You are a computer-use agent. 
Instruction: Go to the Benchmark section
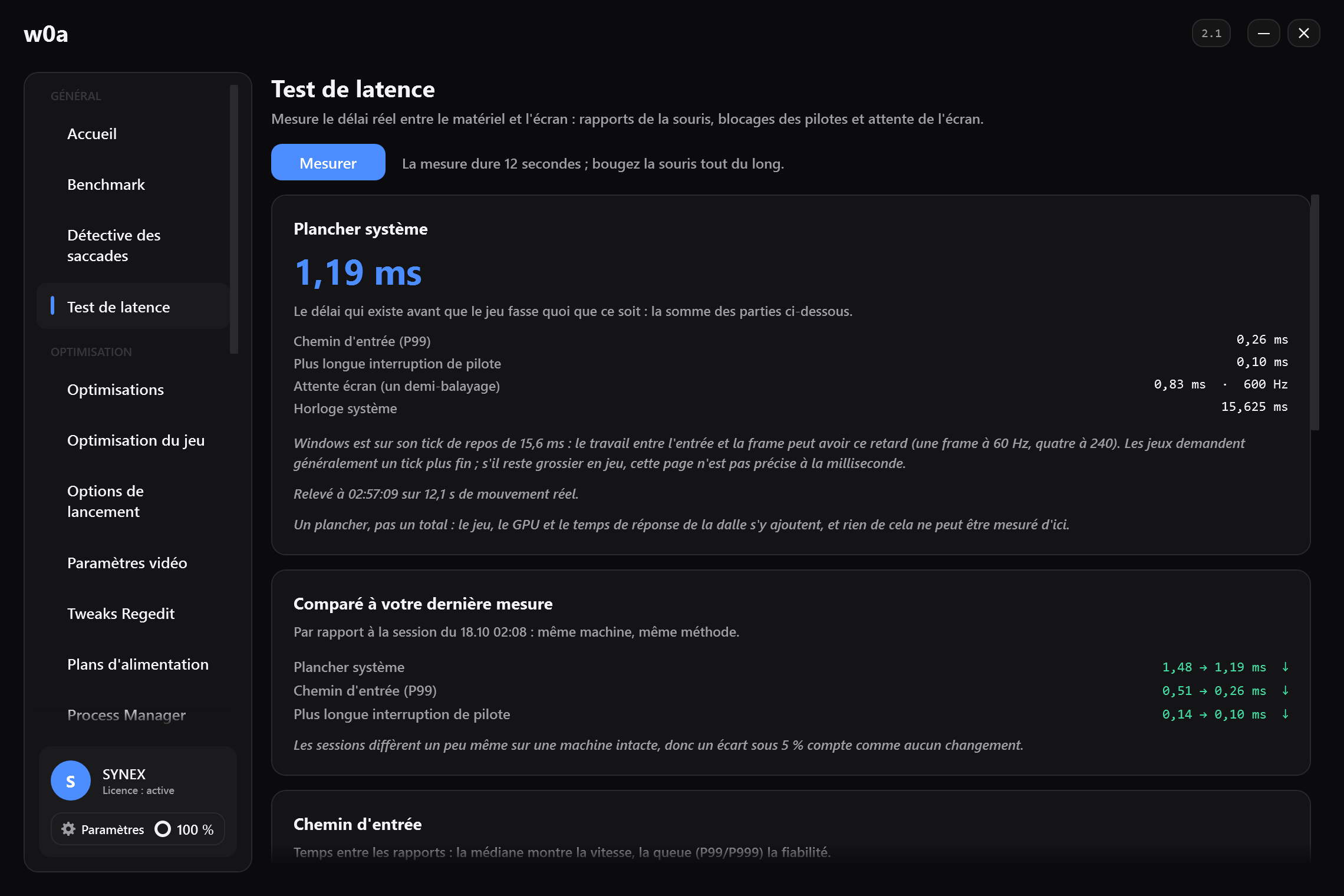[x=133, y=185]
